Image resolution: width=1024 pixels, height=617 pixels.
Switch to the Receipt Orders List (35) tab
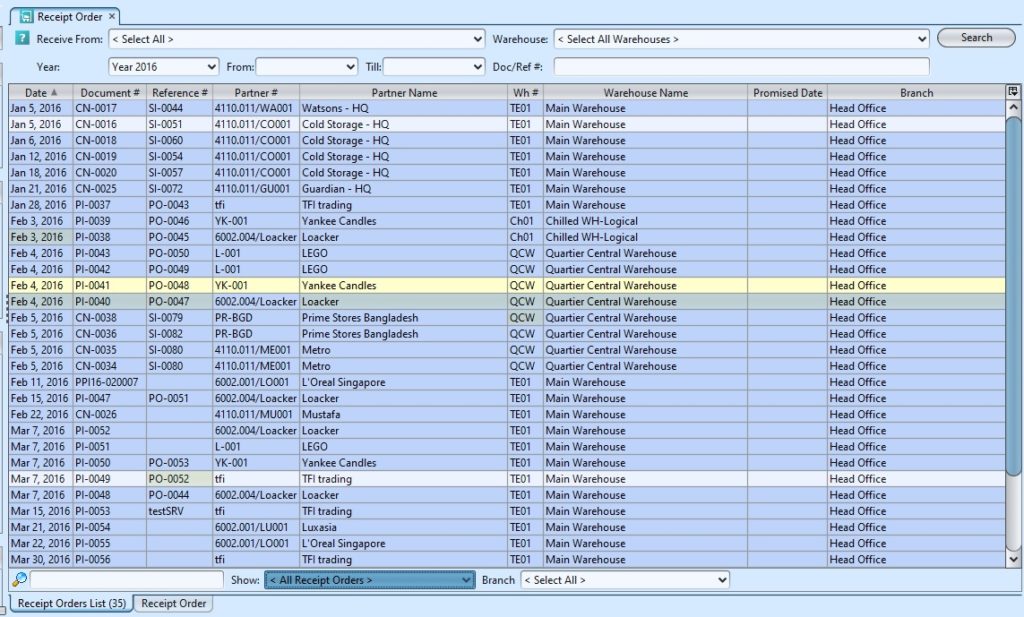pyautogui.click(x=72, y=603)
